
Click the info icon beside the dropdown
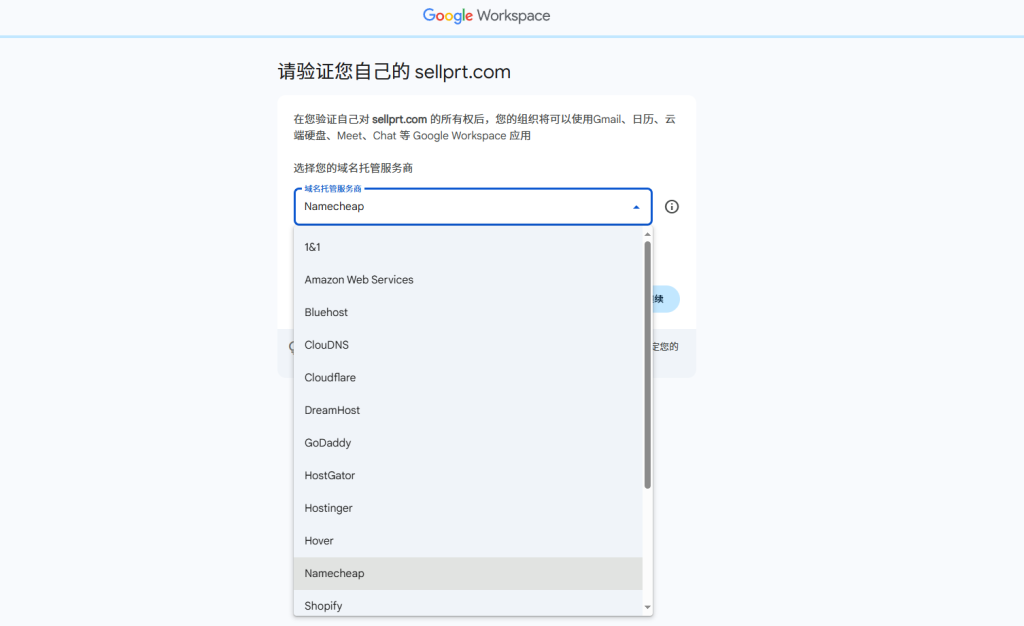point(671,206)
